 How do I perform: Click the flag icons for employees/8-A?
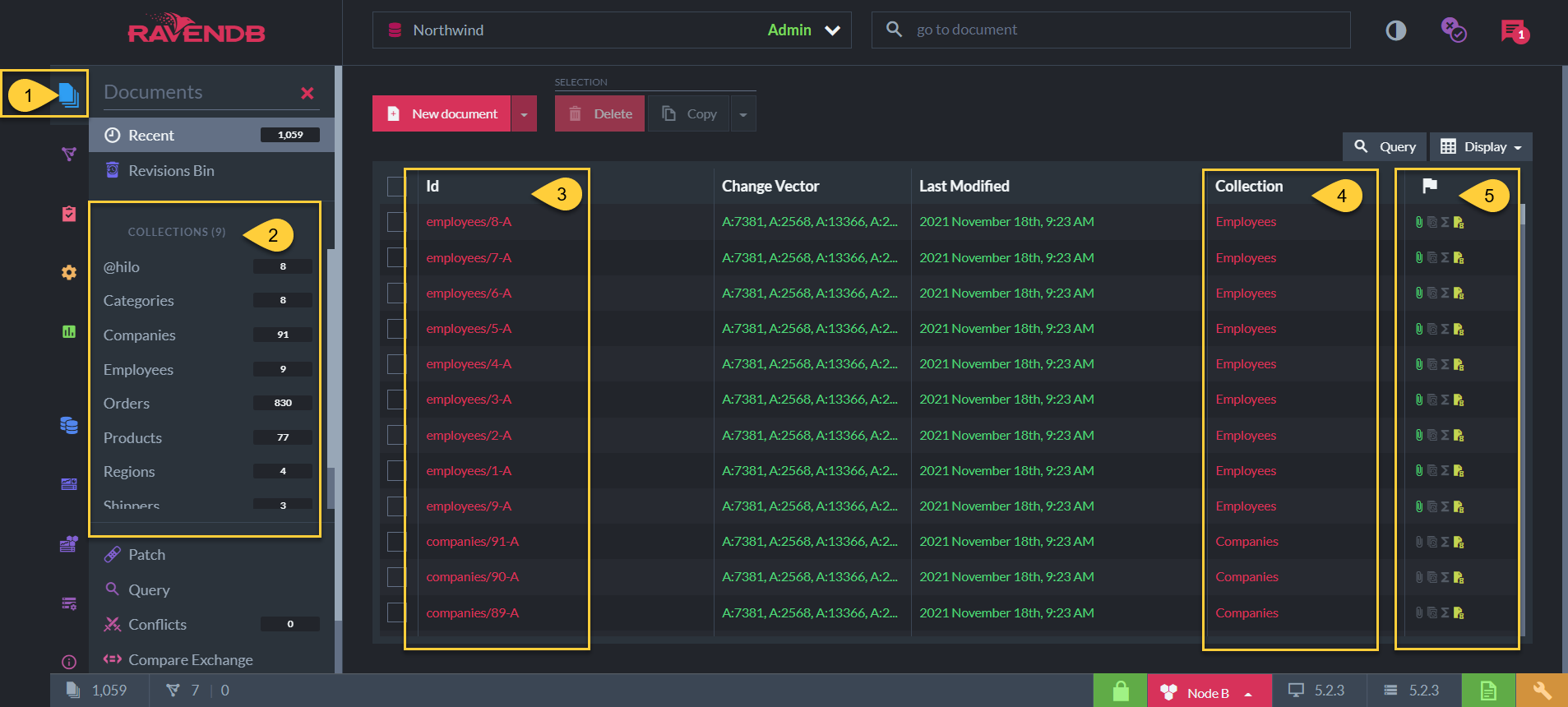(1439, 222)
